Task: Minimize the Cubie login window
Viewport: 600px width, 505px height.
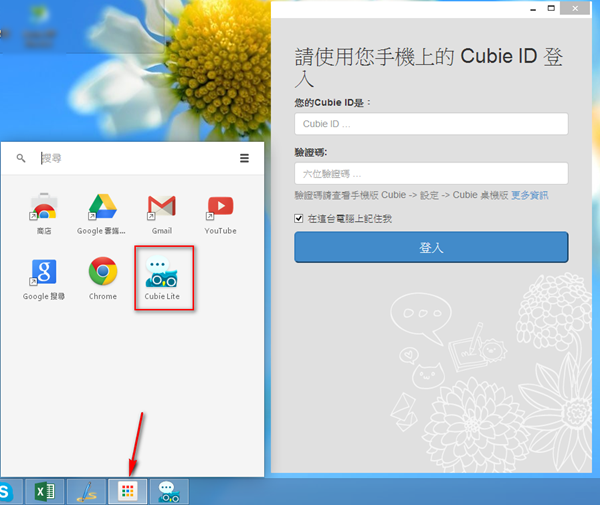Action: click(533, 9)
